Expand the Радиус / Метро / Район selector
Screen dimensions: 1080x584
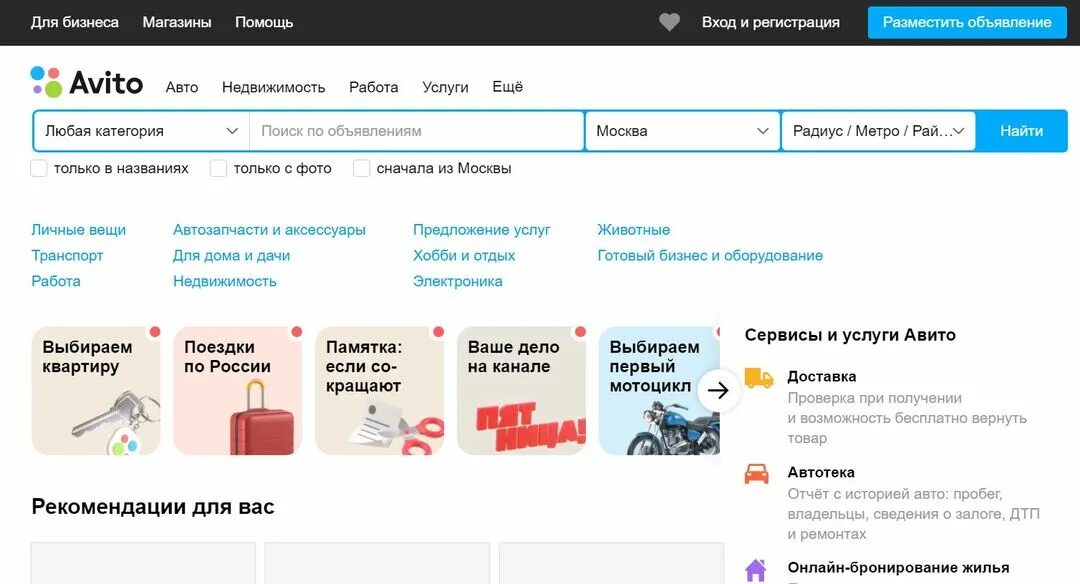point(878,131)
